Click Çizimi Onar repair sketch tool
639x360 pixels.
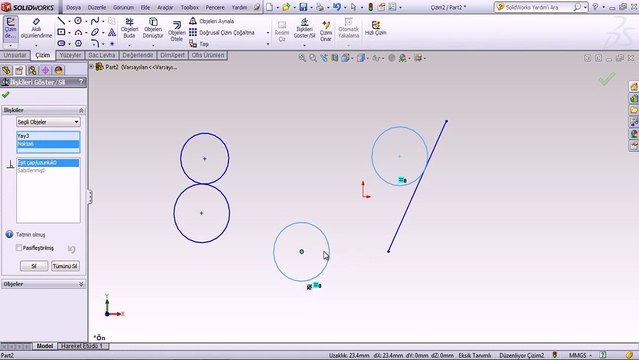326,31
